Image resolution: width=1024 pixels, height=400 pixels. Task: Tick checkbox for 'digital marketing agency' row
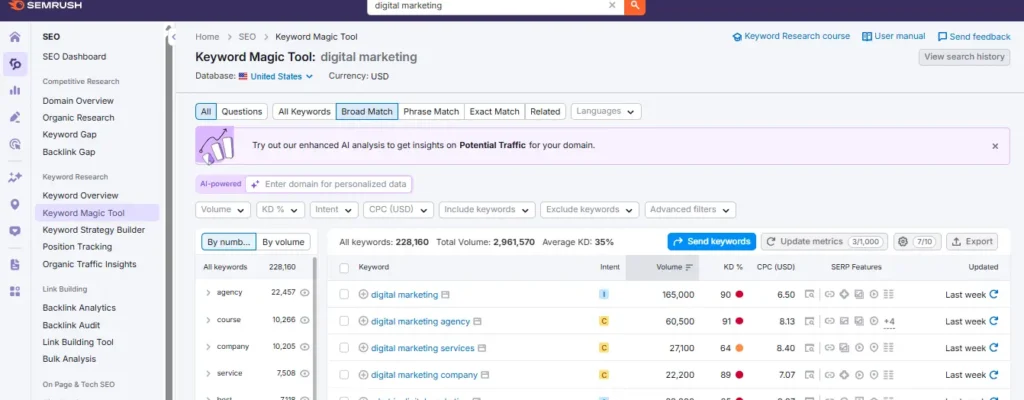tap(344, 321)
